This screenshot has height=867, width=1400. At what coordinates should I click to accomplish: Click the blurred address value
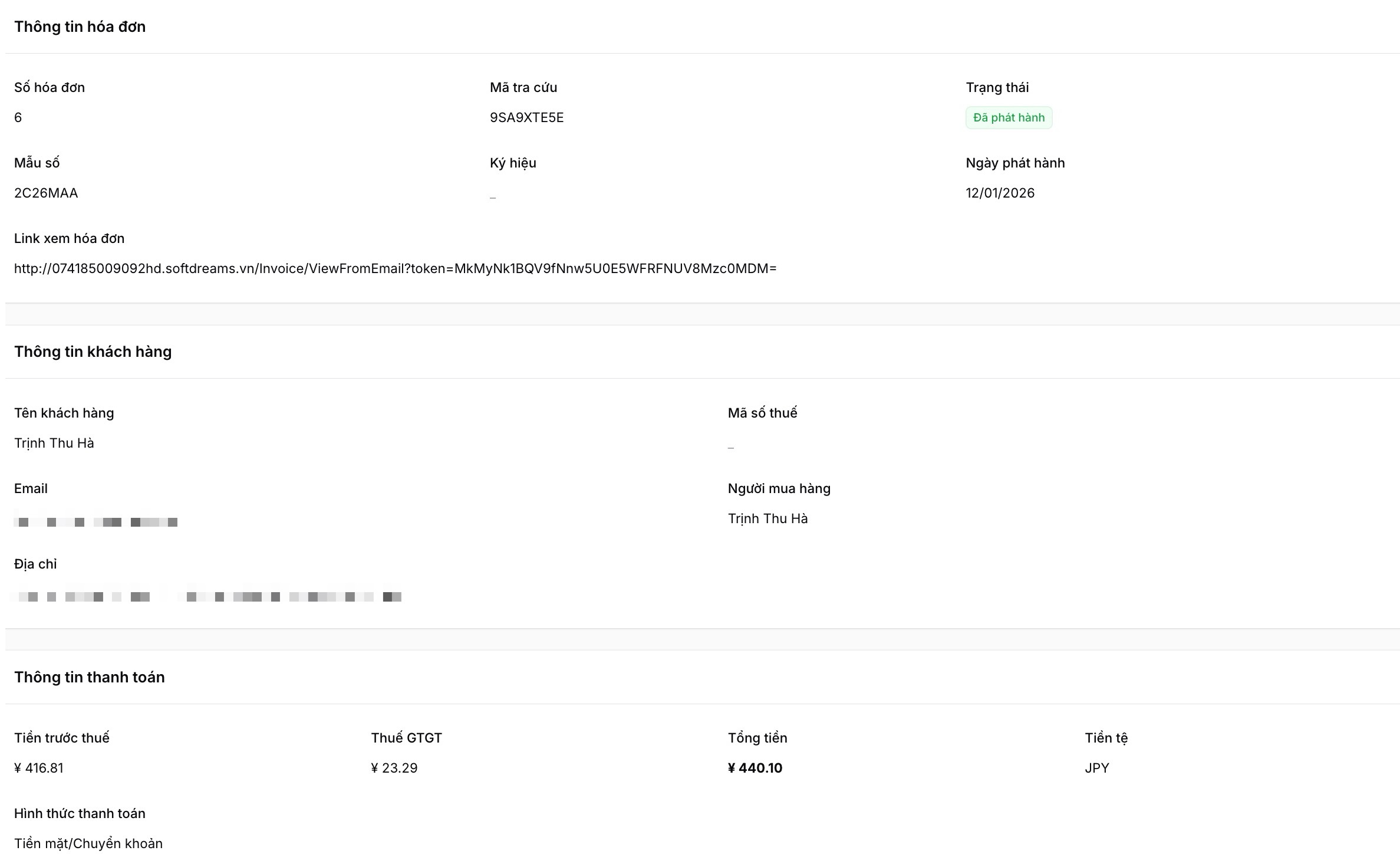click(206, 596)
